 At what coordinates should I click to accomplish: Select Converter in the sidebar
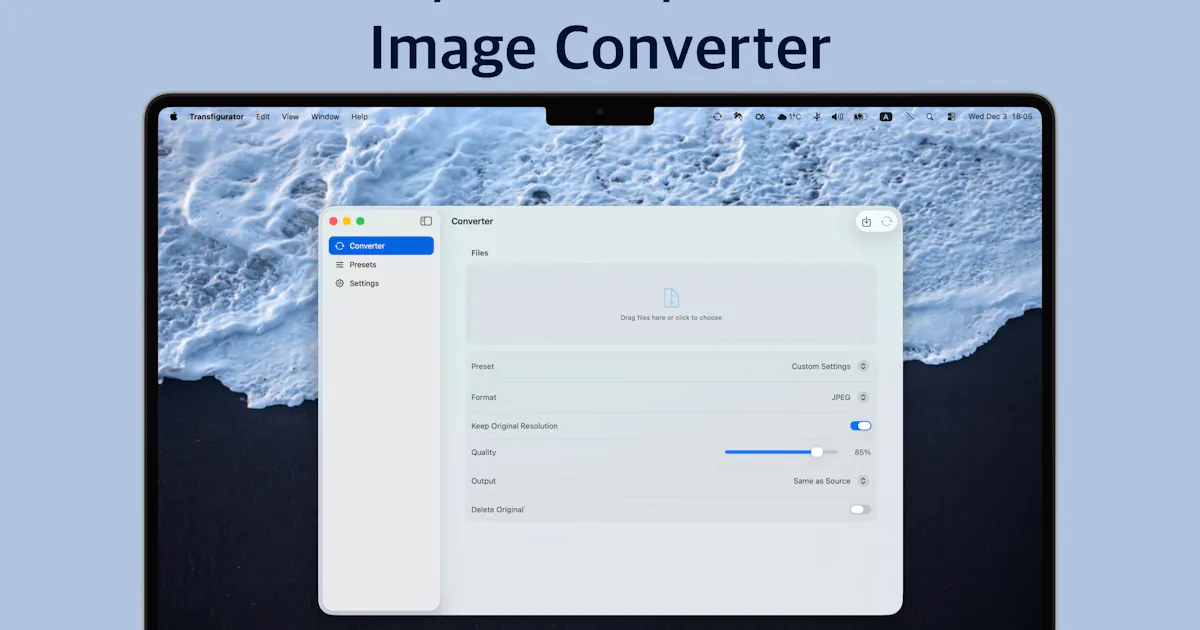pyautogui.click(x=381, y=246)
